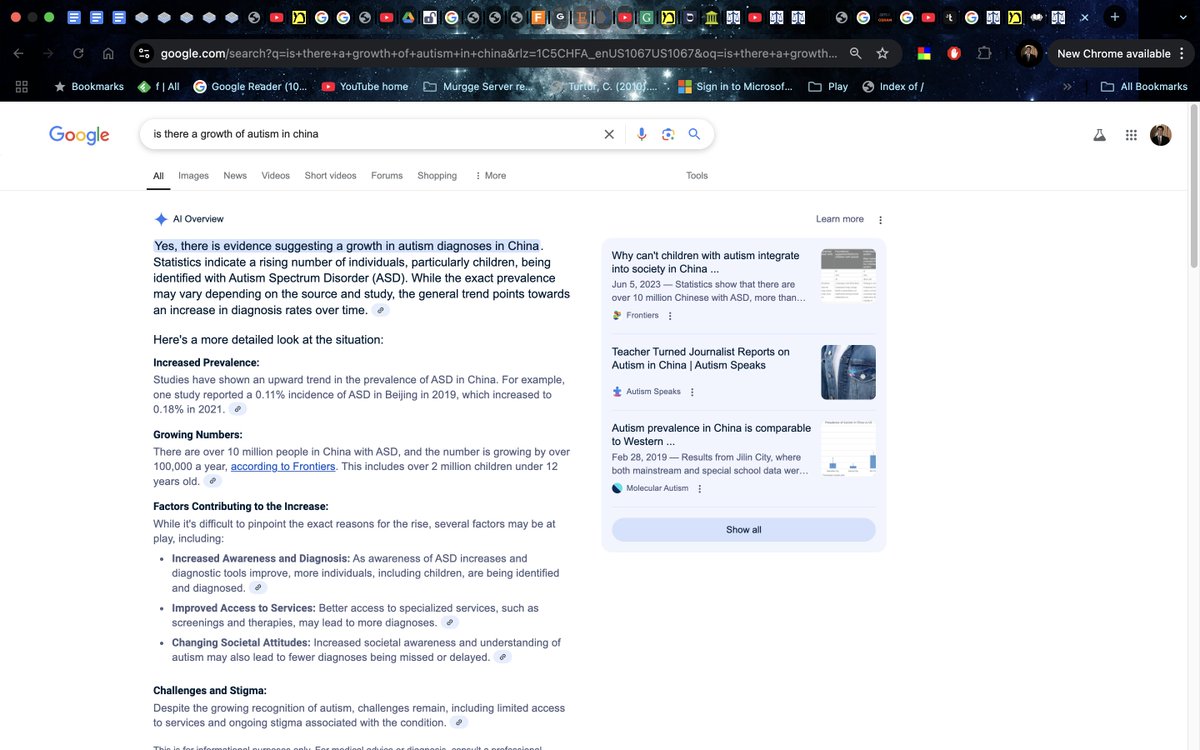
Task: Open the Play bookmarks folder
Action: point(828,87)
